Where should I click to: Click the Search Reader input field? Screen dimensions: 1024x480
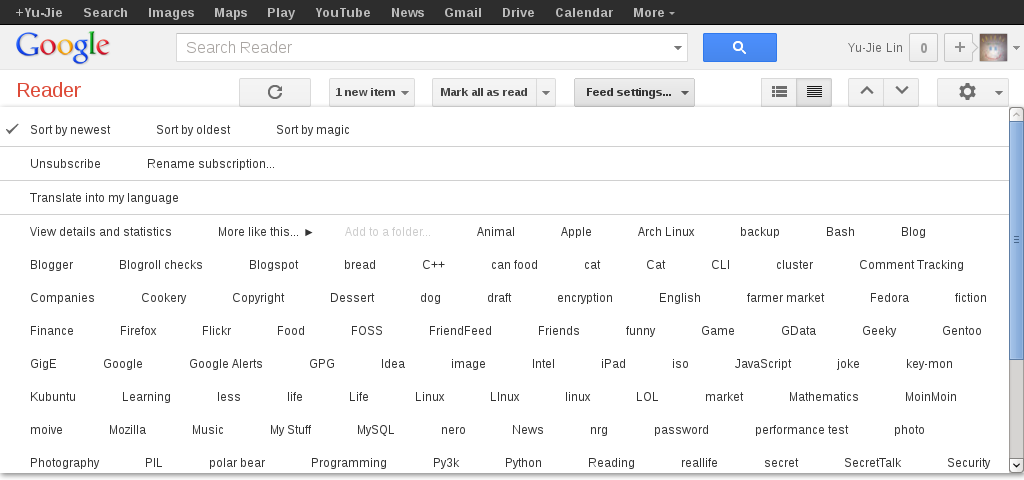[x=424, y=48]
